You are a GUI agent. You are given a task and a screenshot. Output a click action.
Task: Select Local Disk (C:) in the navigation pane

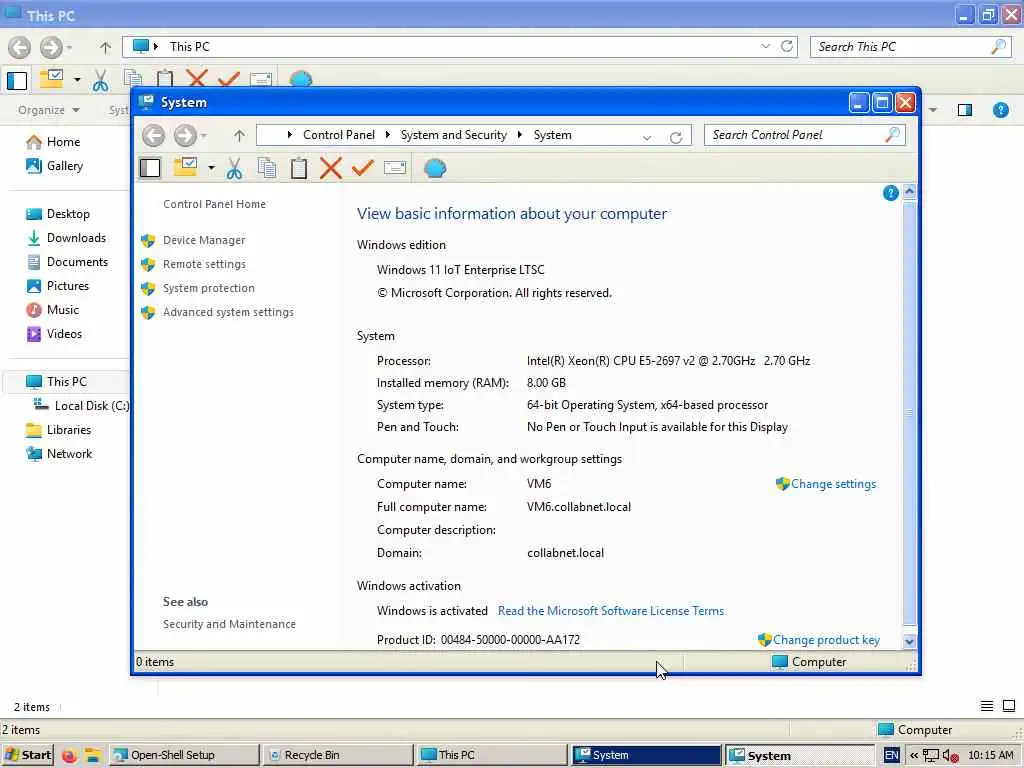(x=91, y=406)
